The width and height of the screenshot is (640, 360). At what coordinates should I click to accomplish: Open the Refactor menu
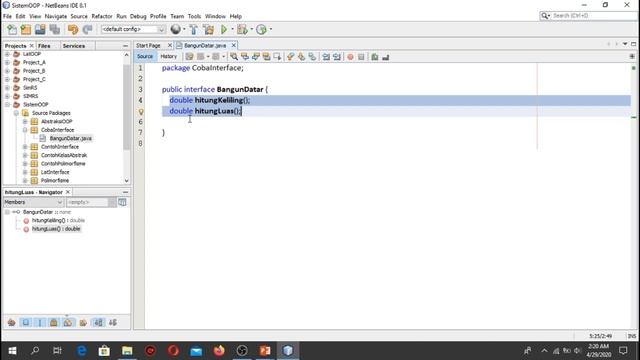tap(102, 16)
